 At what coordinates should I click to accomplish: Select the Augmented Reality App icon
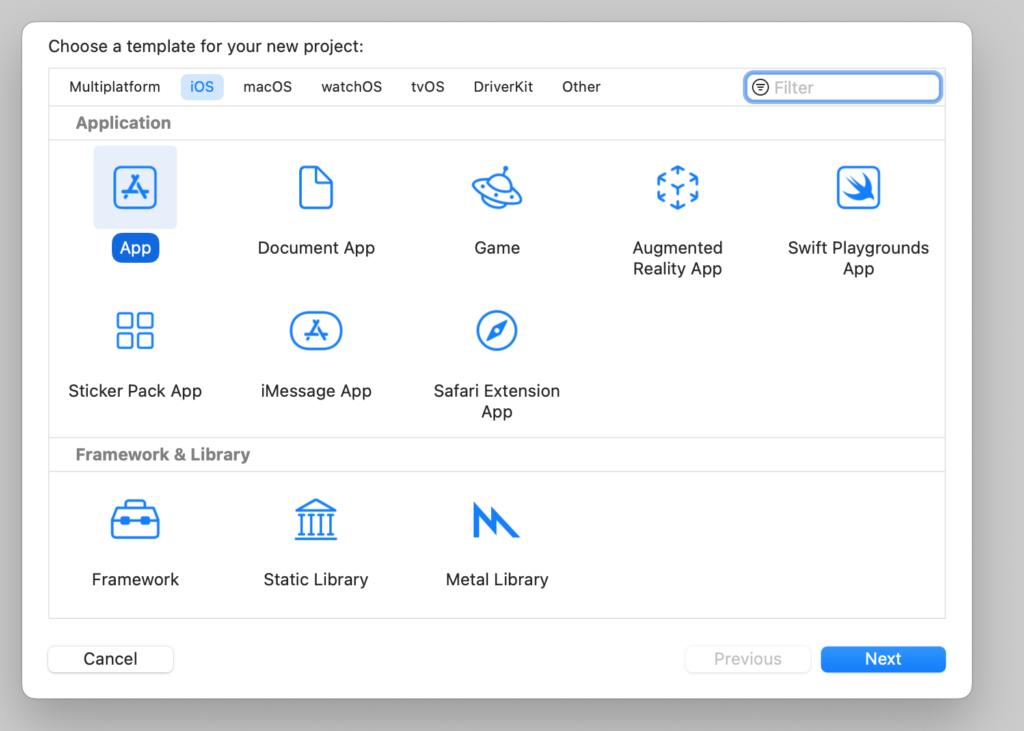(x=677, y=187)
